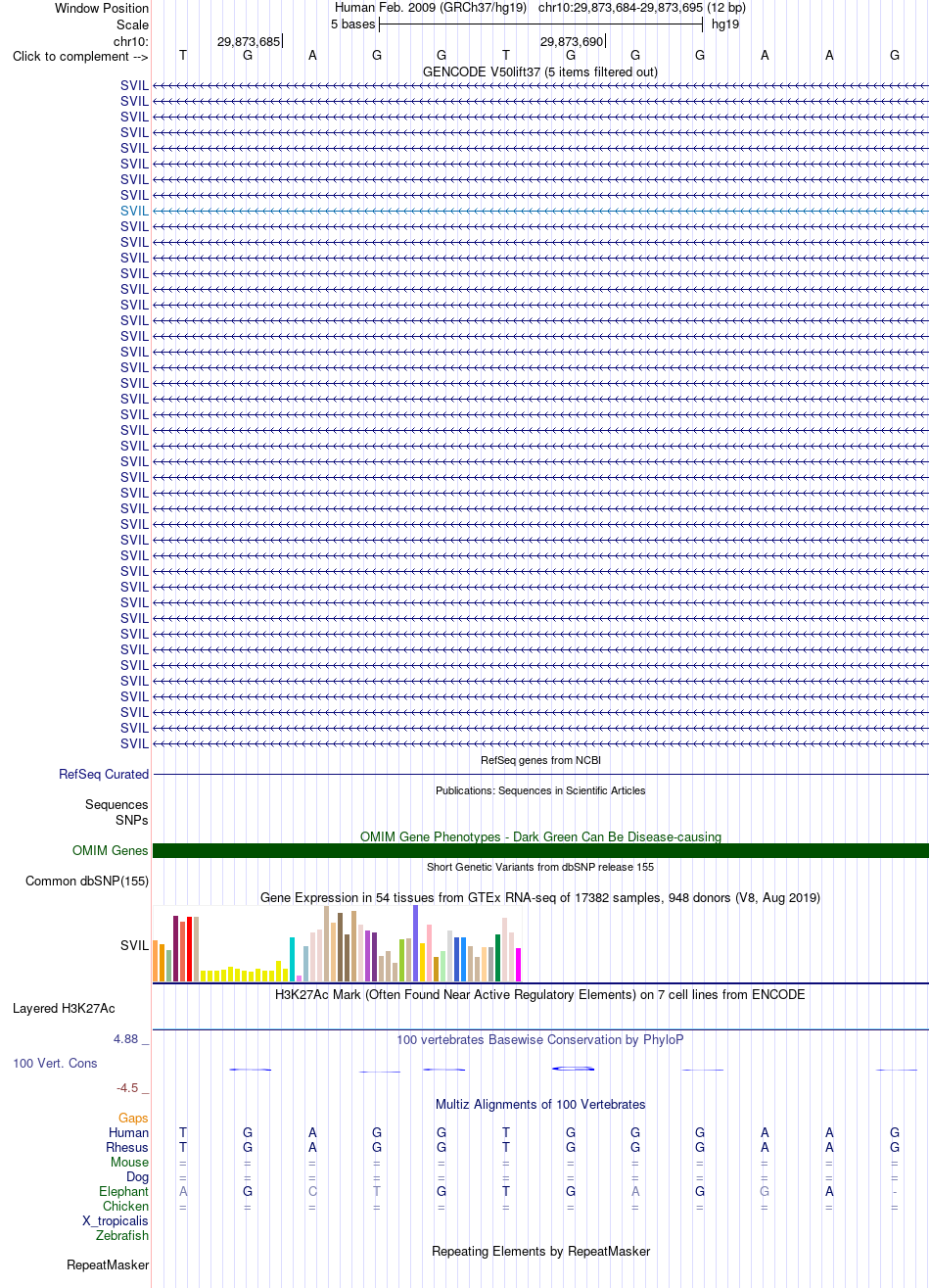Open 'Short Genetic Variants from dbSNP release 155'

[x=540, y=867]
